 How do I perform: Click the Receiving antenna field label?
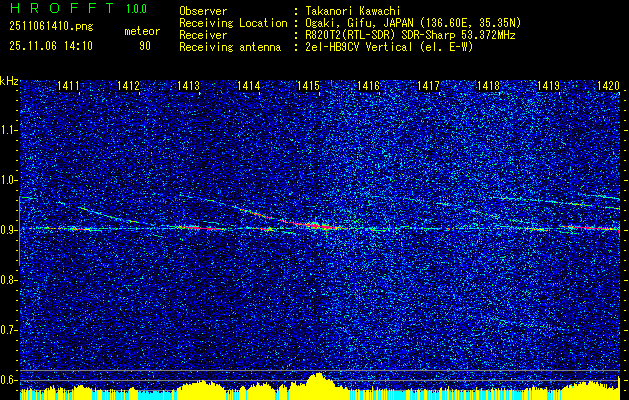[230, 47]
